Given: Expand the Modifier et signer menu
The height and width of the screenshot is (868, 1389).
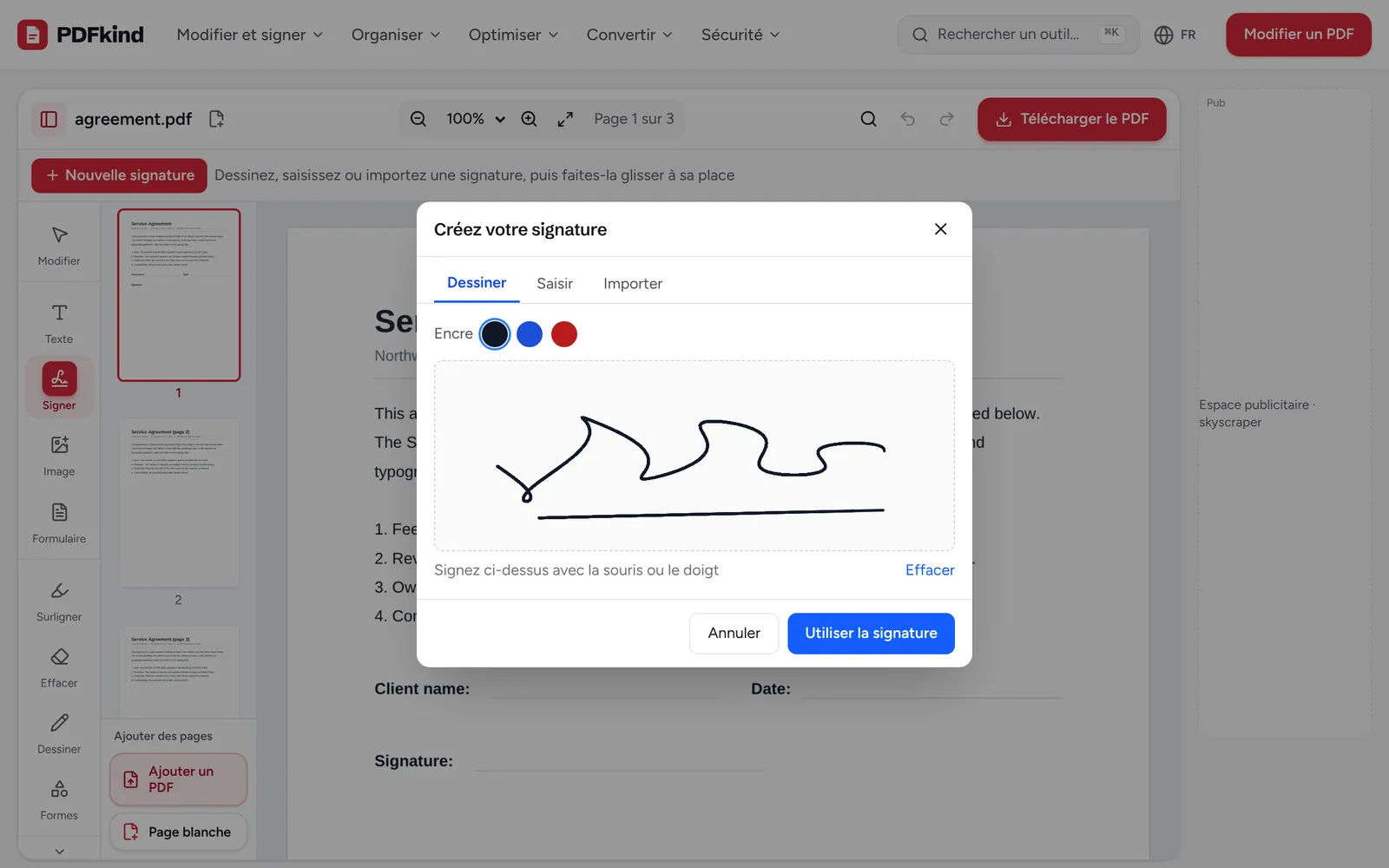Looking at the screenshot, I should coord(250,35).
